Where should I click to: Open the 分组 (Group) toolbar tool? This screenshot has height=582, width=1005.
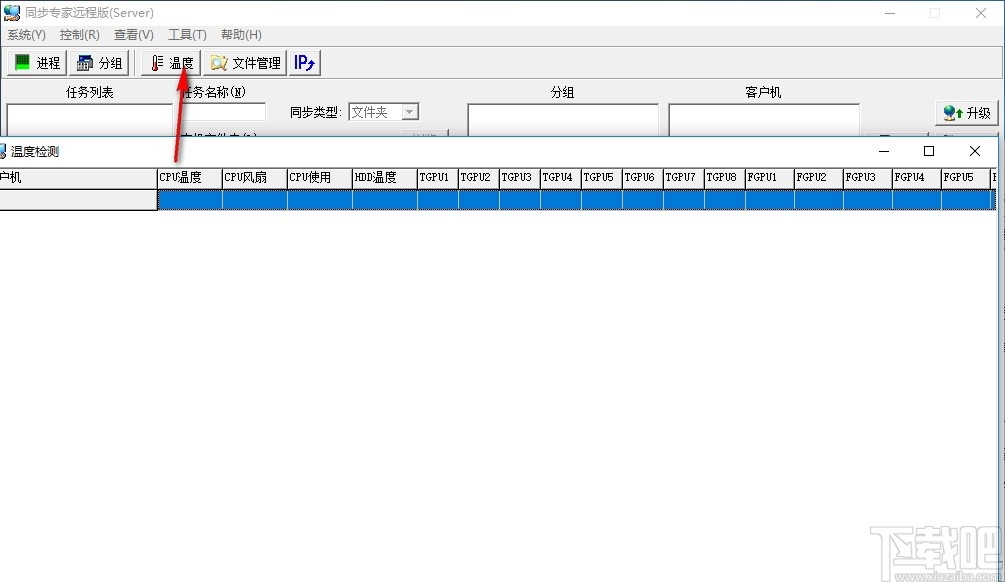[x=99, y=62]
